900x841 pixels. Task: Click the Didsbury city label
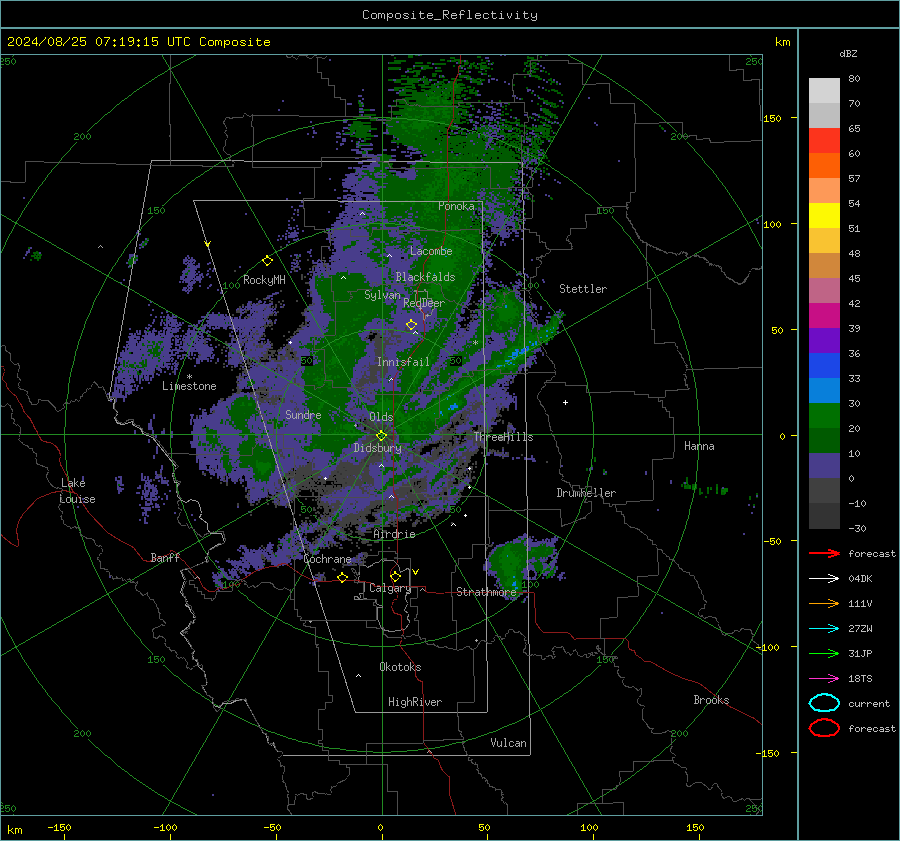coord(377,448)
